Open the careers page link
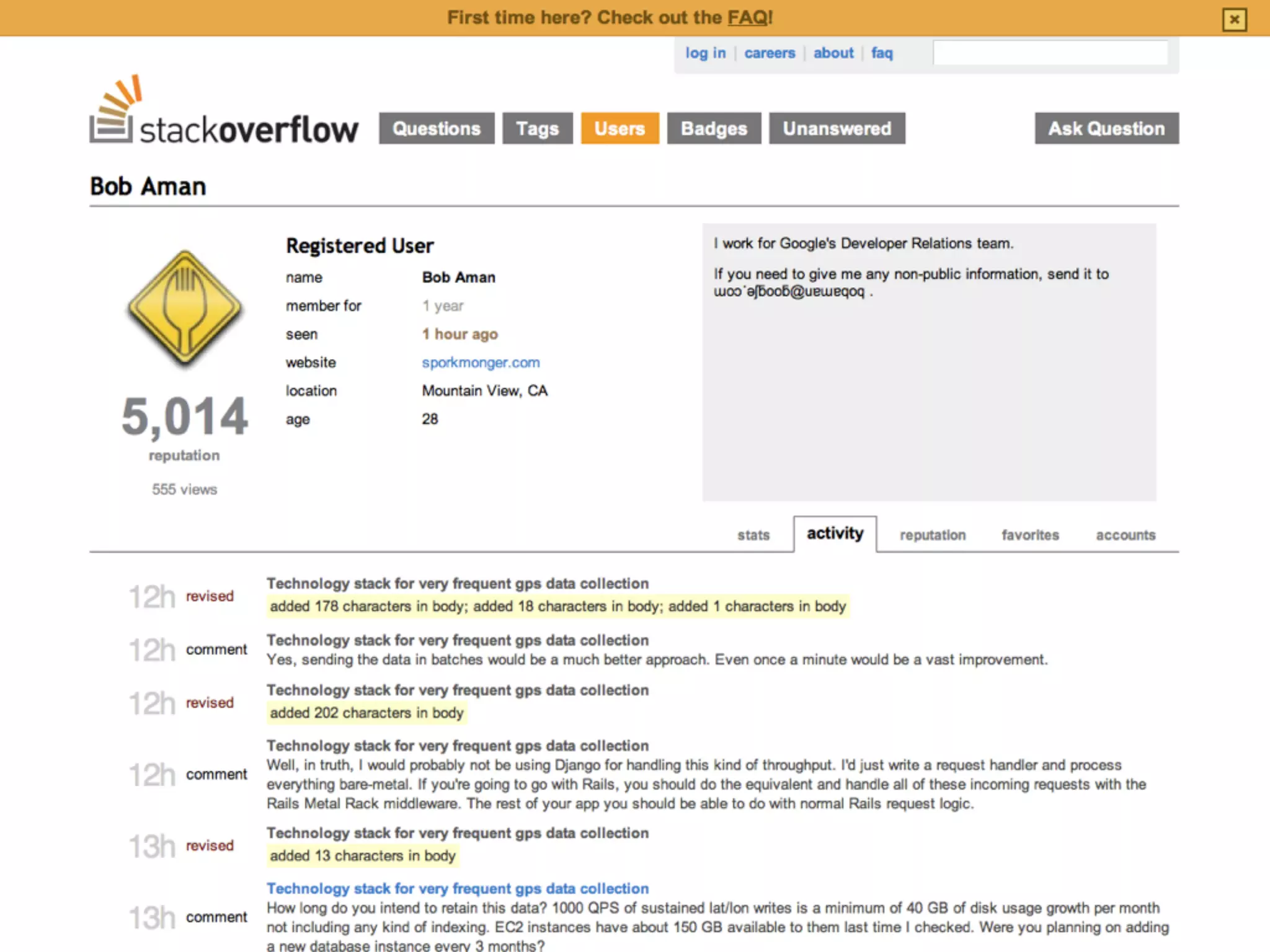The width and height of the screenshot is (1270, 952). coord(769,53)
